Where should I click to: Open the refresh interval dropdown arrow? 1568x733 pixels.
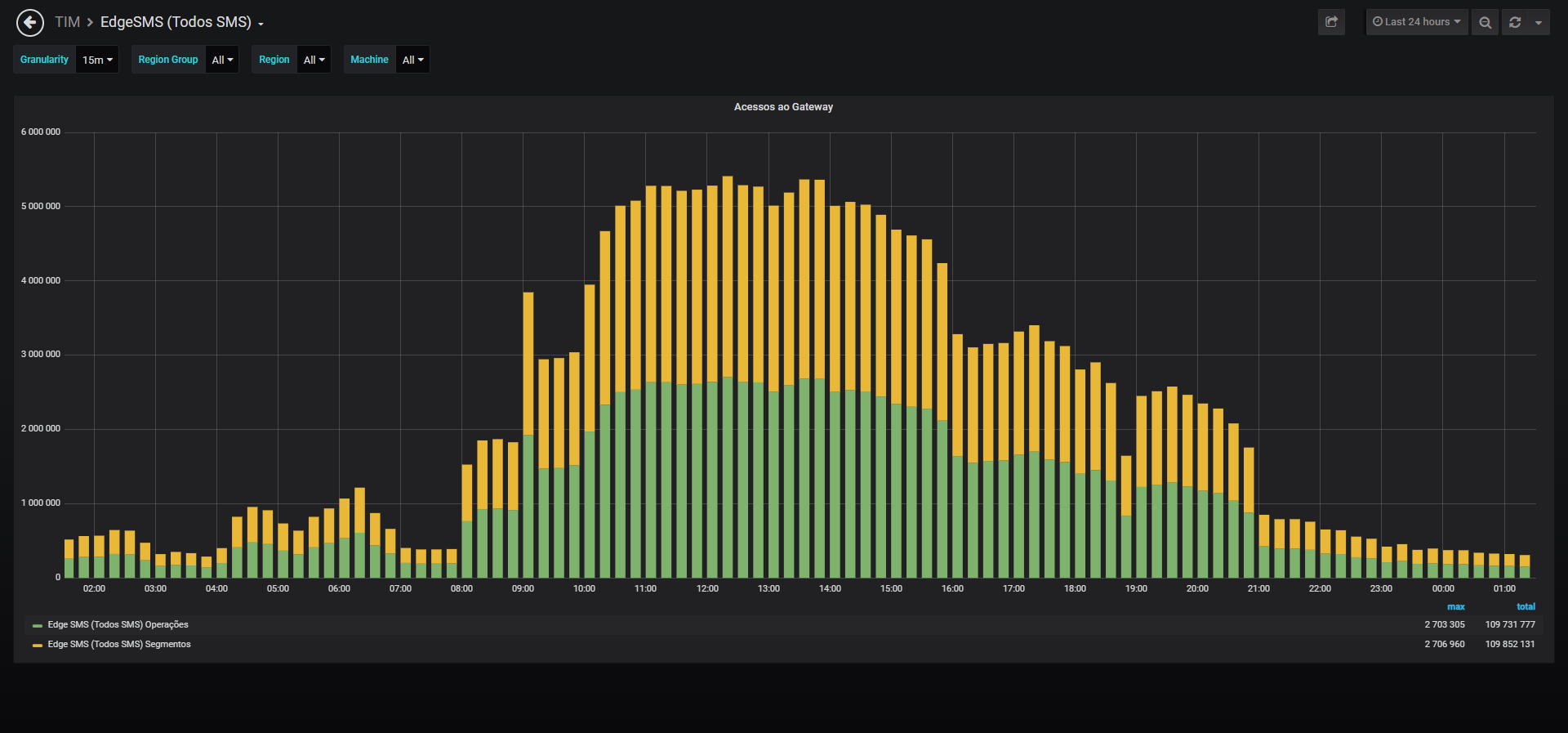[x=1539, y=22]
